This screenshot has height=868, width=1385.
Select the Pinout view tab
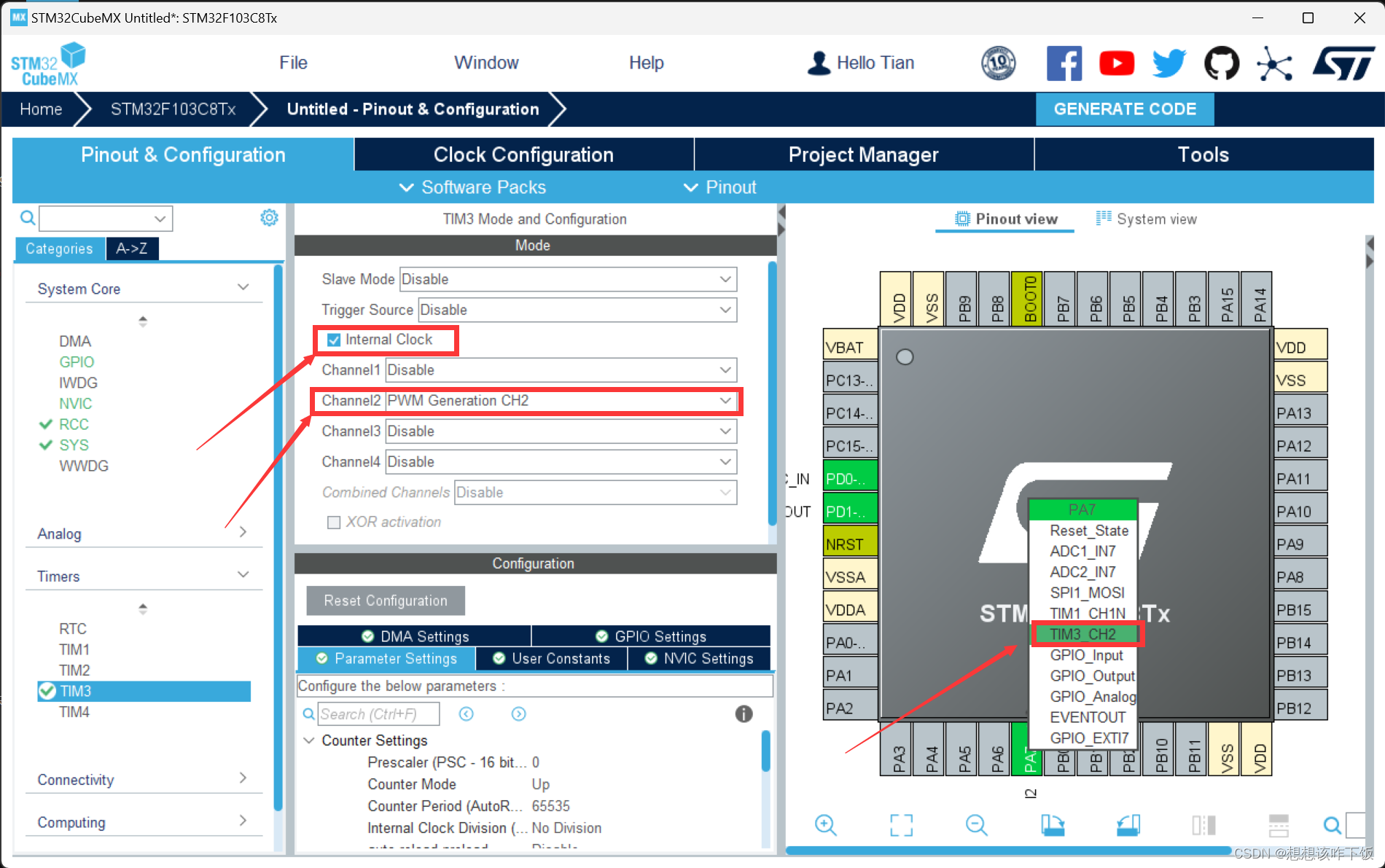(x=1006, y=219)
